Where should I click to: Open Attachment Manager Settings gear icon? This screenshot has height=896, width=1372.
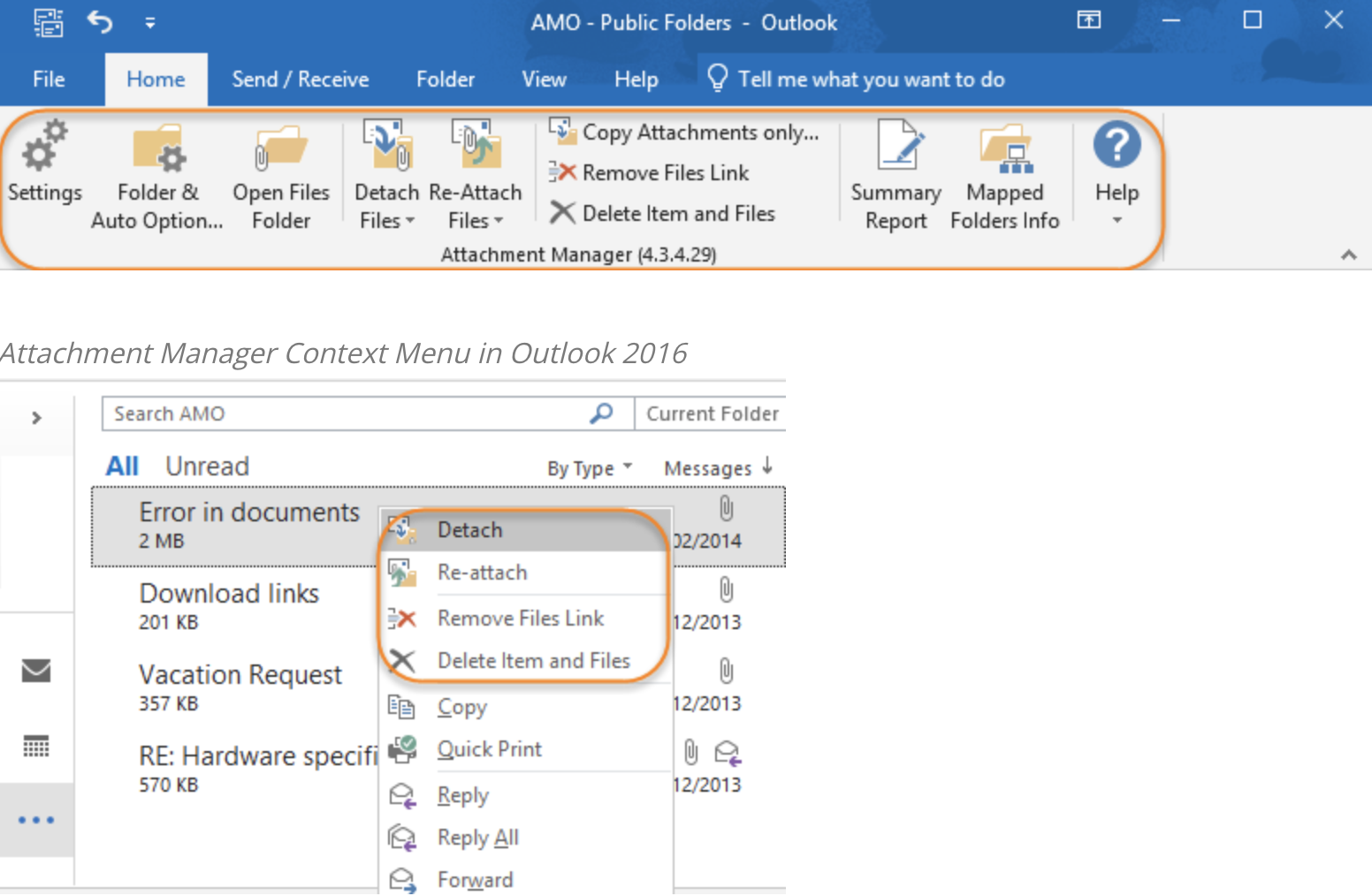(x=44, y=145)
